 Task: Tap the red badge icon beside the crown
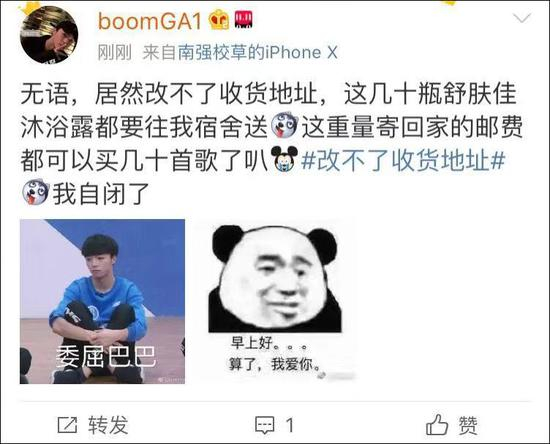pos(243,20)
